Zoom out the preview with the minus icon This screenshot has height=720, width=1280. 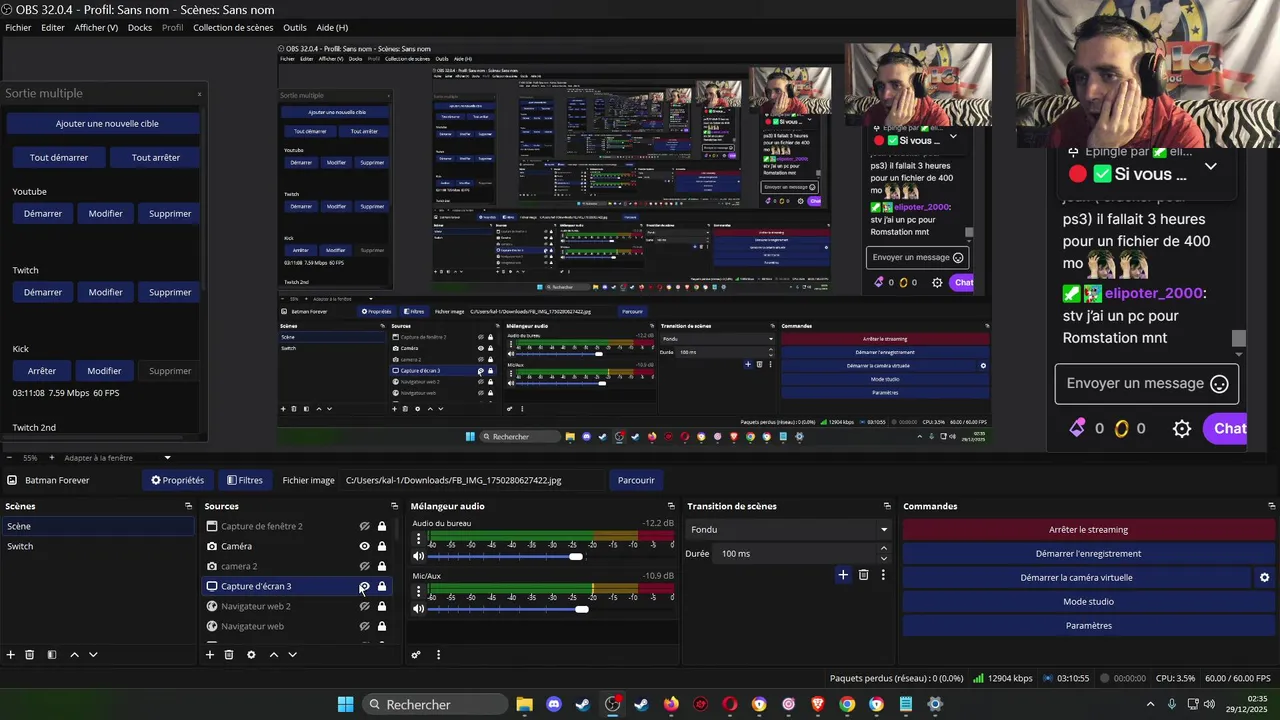tap(9, 458)
